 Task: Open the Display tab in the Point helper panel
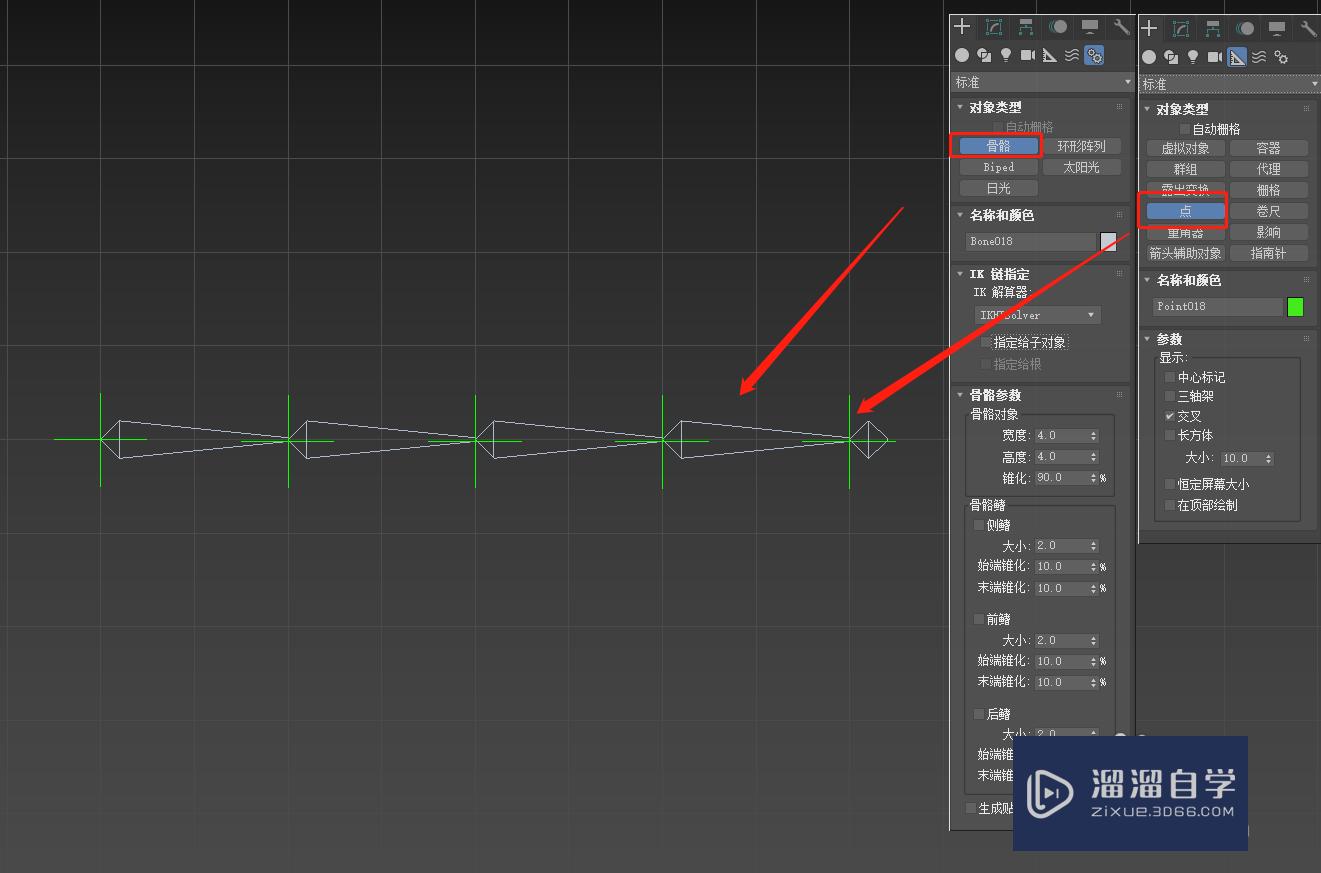click(1277, 29)
